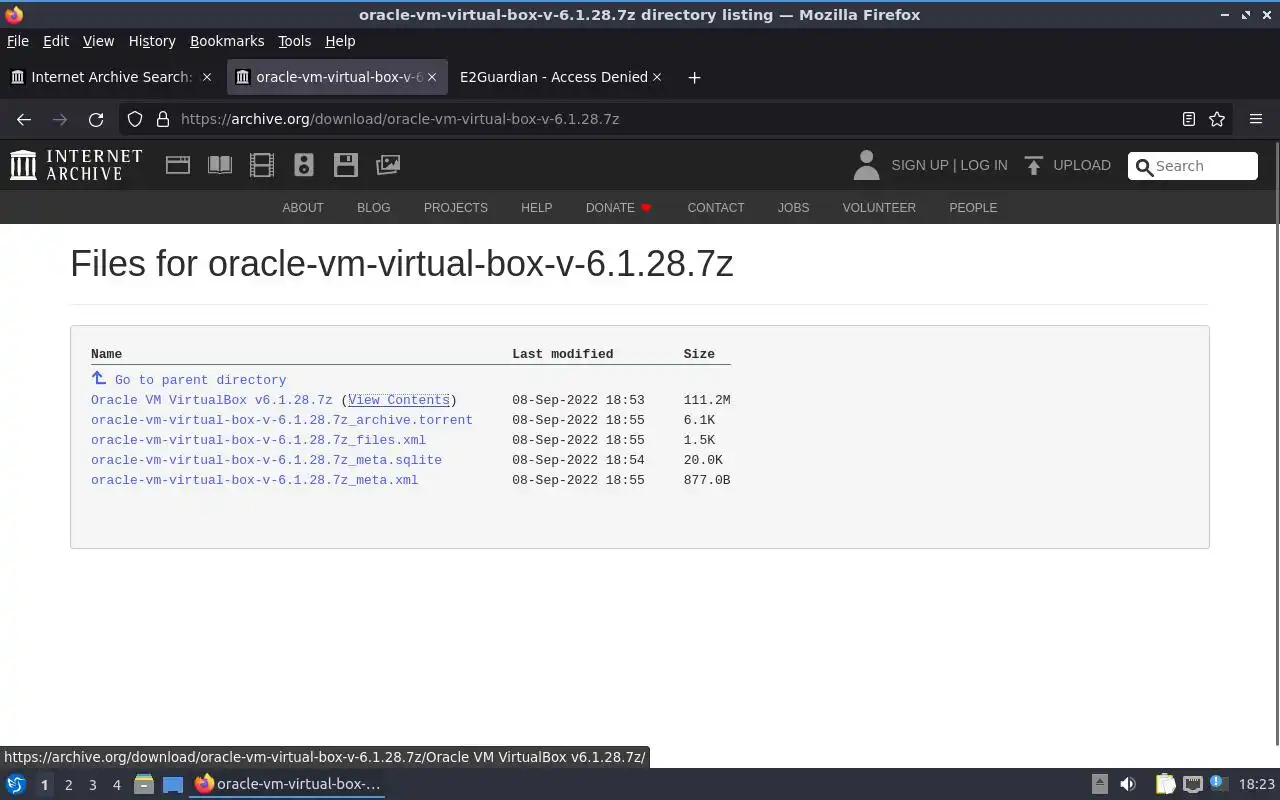Open the _files.xml link
Screen dimensions: 1280x800
point(258,440)
